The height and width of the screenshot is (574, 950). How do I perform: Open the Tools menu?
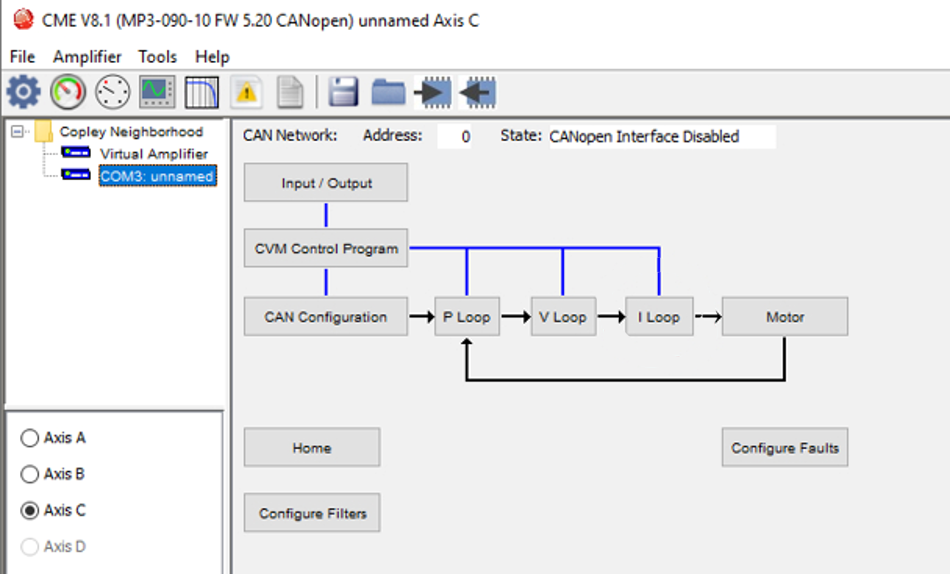coord(158,57)
